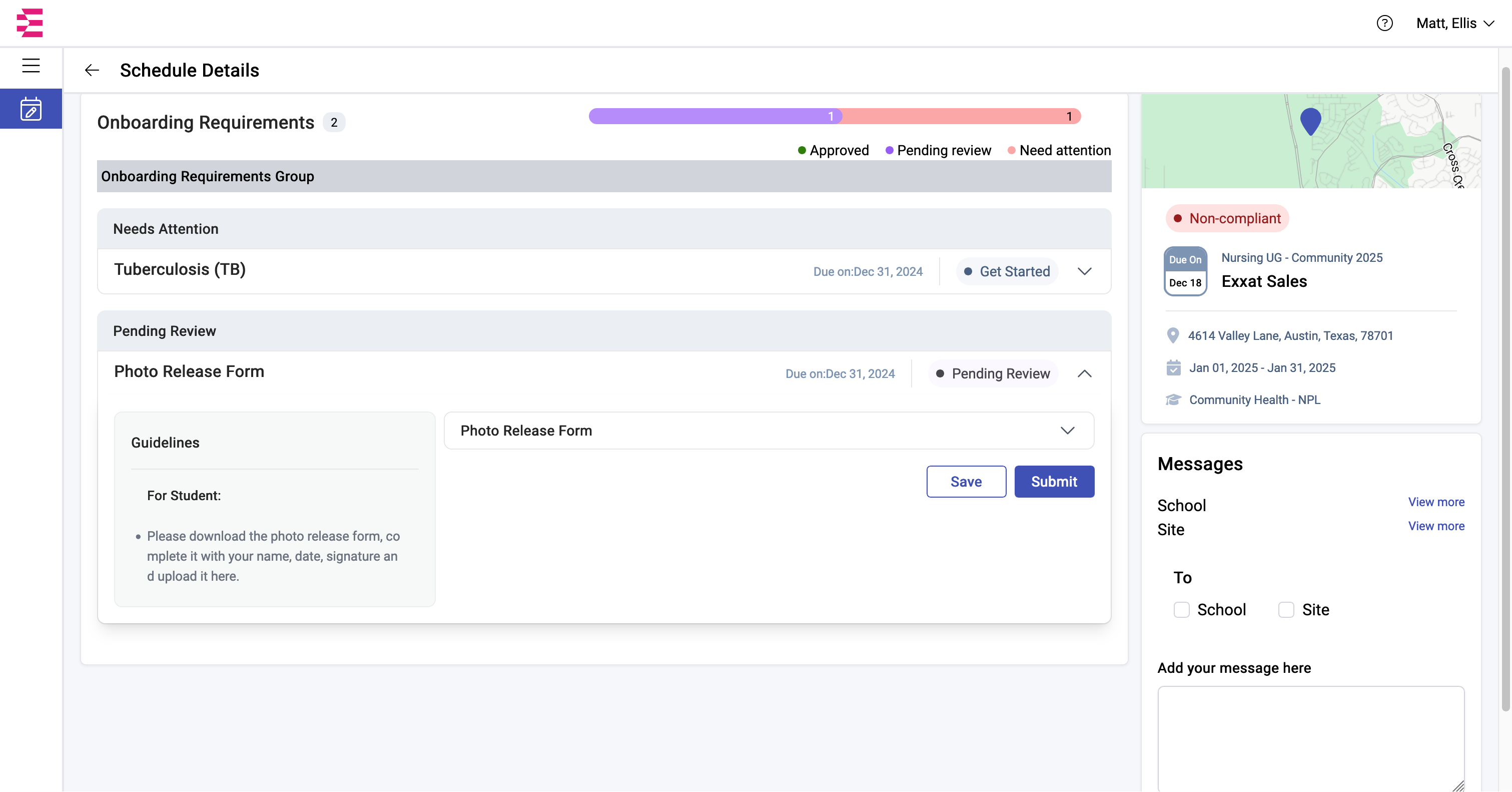Click the Due On Dec 18 badge
Image resolution: width=1512 pixels, height=792 pixels.
(x=1185, y=271)
